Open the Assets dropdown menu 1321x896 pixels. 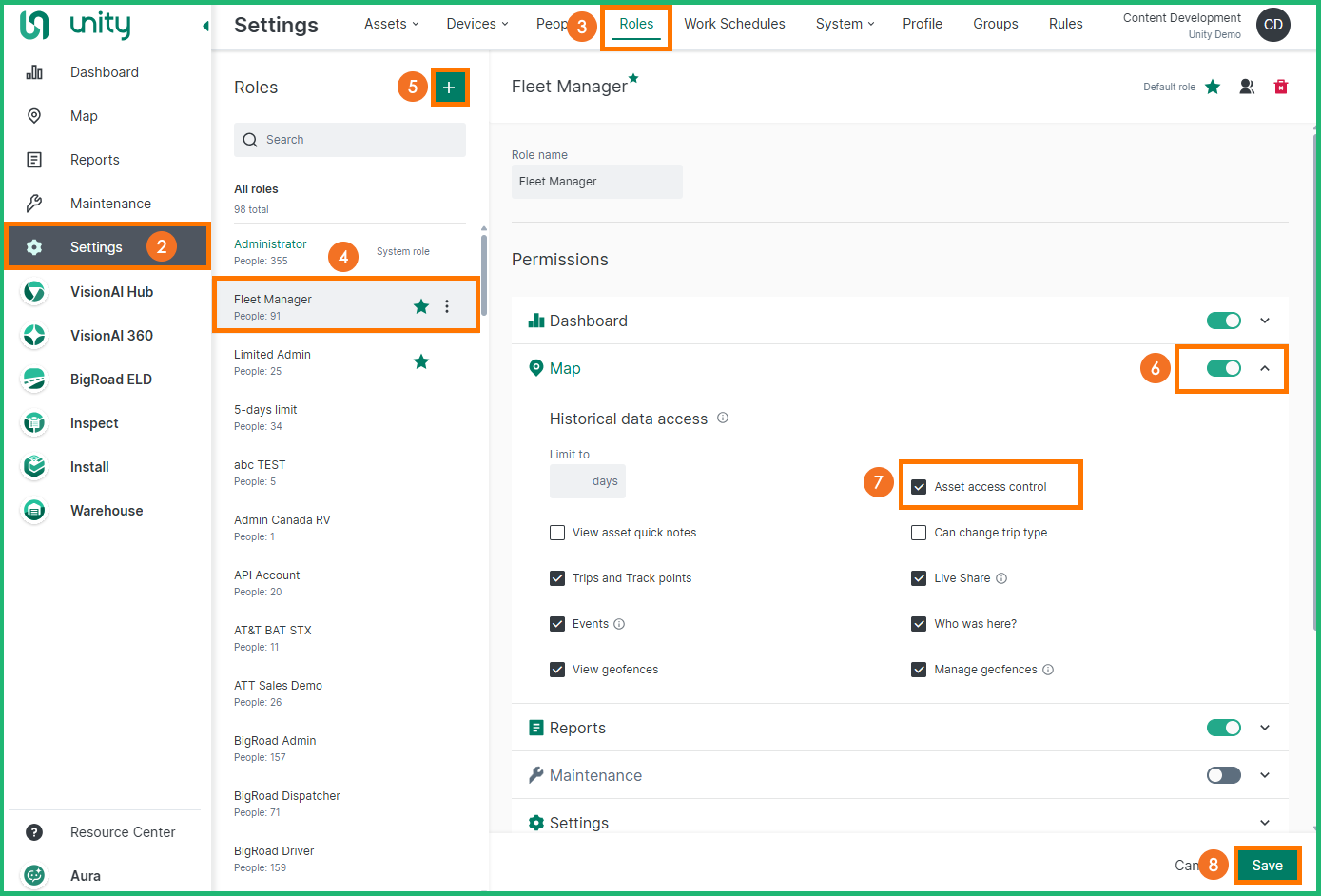[x=391, y=24]
